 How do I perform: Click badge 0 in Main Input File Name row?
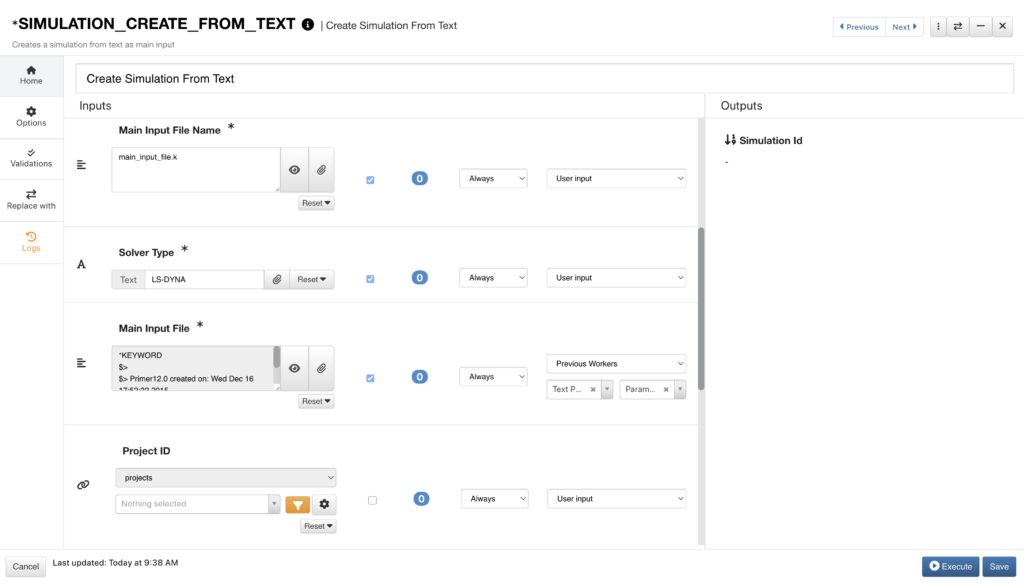[419, 178]
